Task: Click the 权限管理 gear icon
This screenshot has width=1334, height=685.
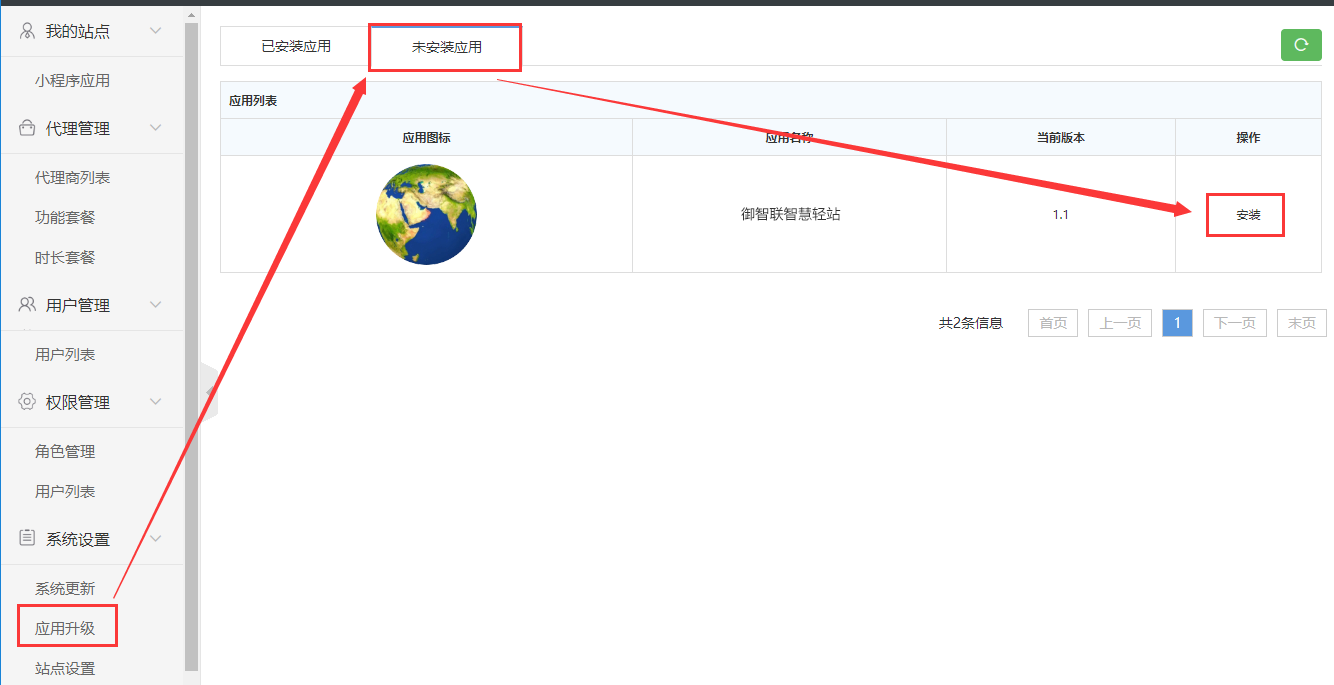Action: (x=27, y=402)
